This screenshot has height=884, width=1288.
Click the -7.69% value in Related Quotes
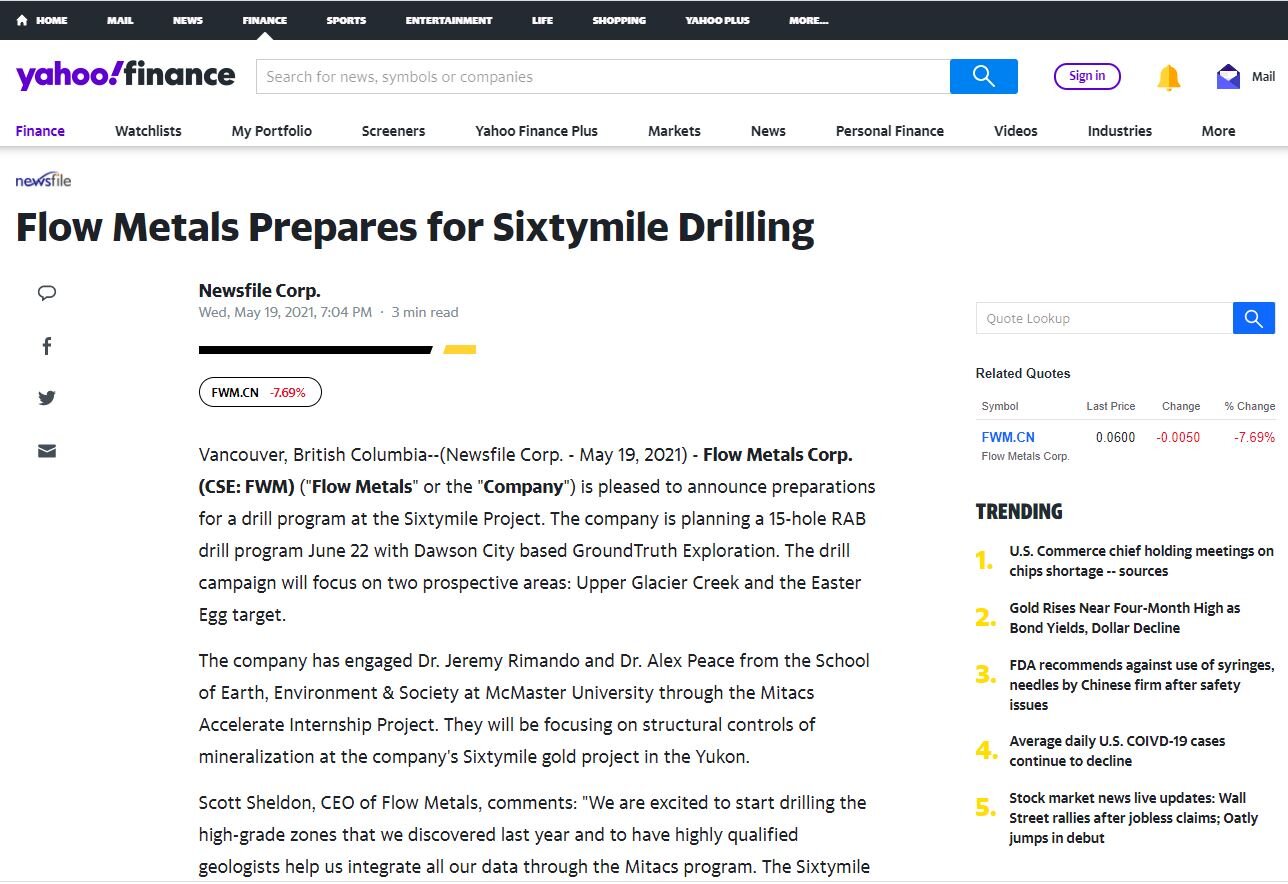(x=1254, y=437)
